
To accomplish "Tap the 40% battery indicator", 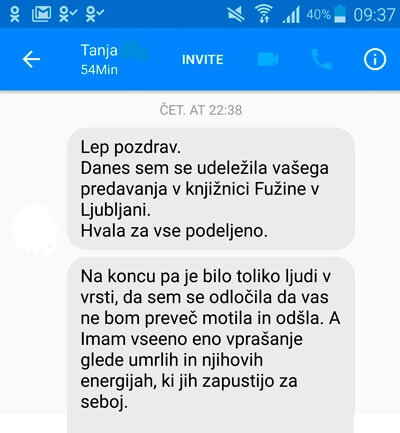I will [x=326, y=15].
